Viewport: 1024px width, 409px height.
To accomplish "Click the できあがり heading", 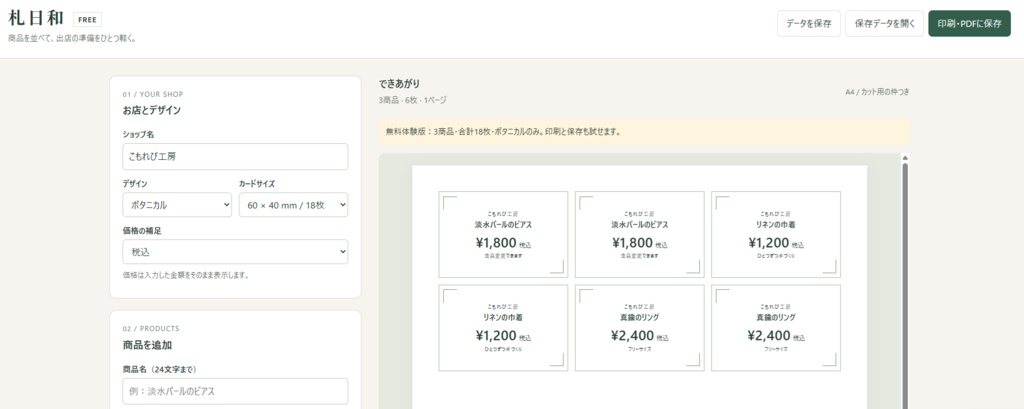I will coord(400,84).
